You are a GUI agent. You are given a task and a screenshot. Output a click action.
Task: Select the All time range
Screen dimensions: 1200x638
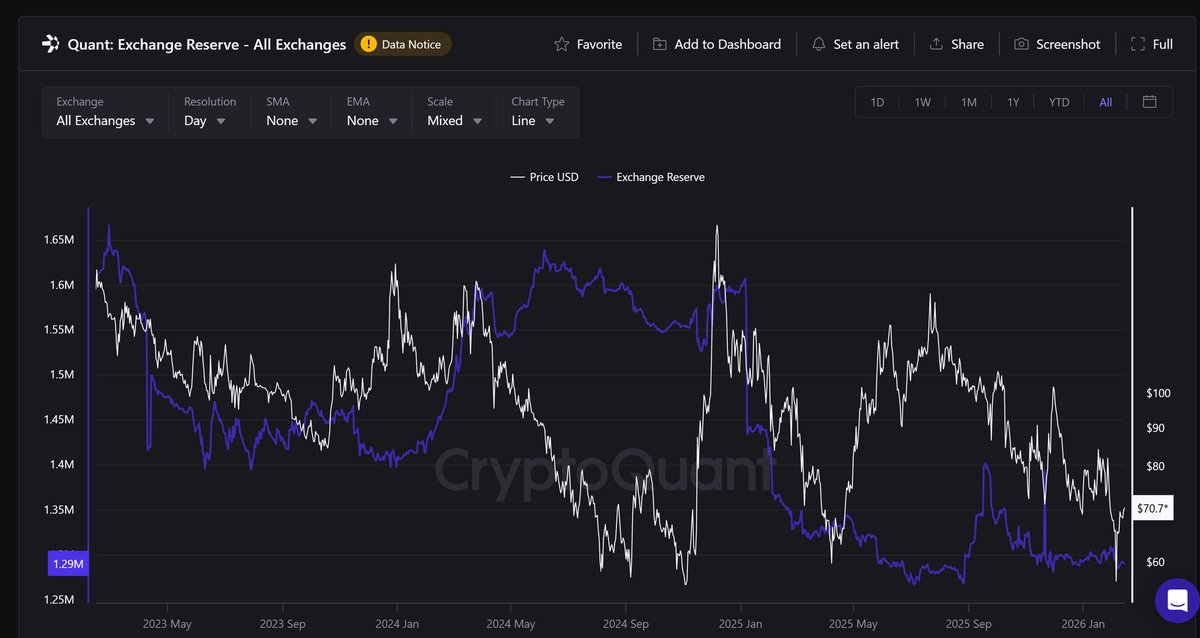pyautogui.click(x=1105, y=102)
